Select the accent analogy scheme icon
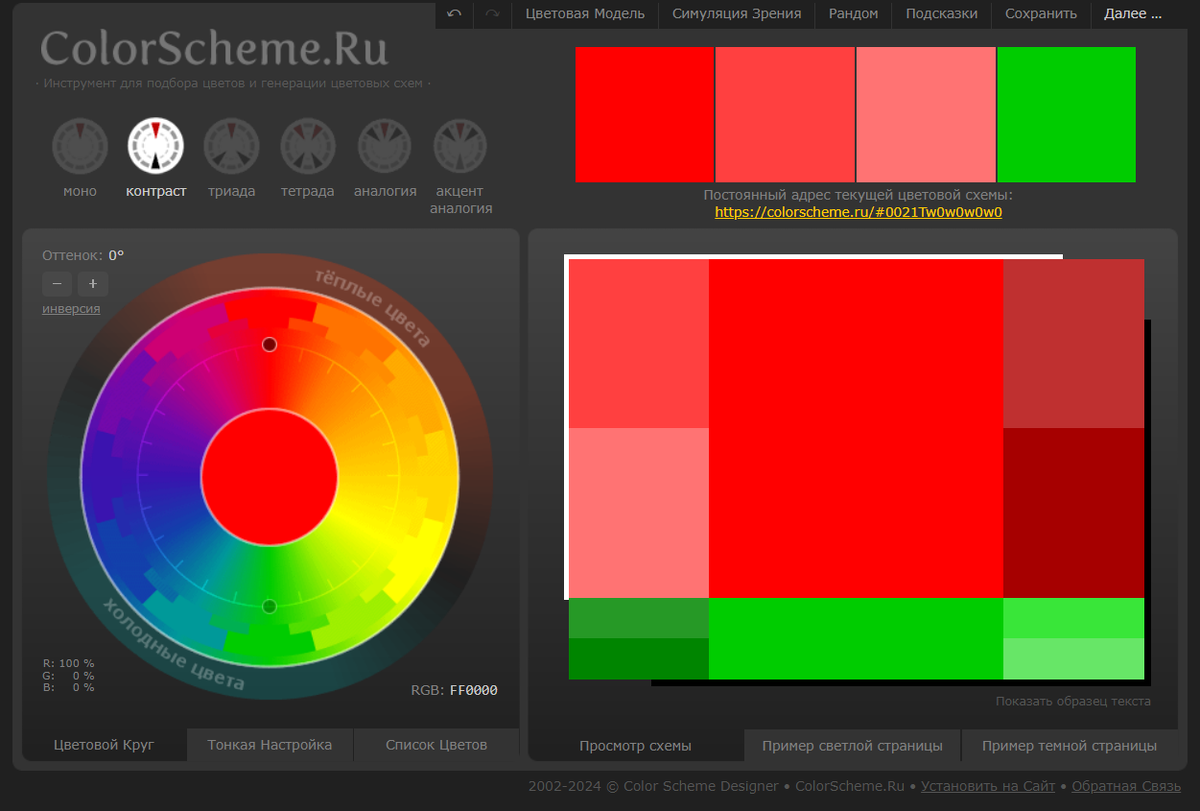Viewport: 1200px width, 811px height. point(461,146)
